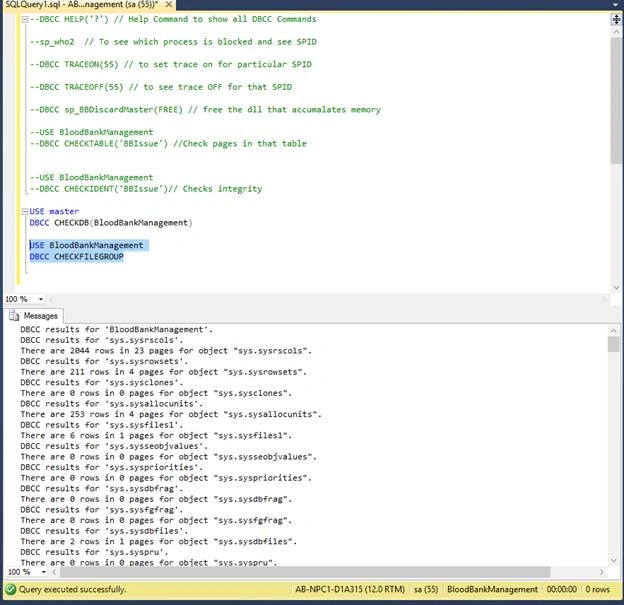The height and width of the screenshot is (605, 624).
Task: Click 'BloodBankManagement' database in status bar
Action: [x=492, y=589]
